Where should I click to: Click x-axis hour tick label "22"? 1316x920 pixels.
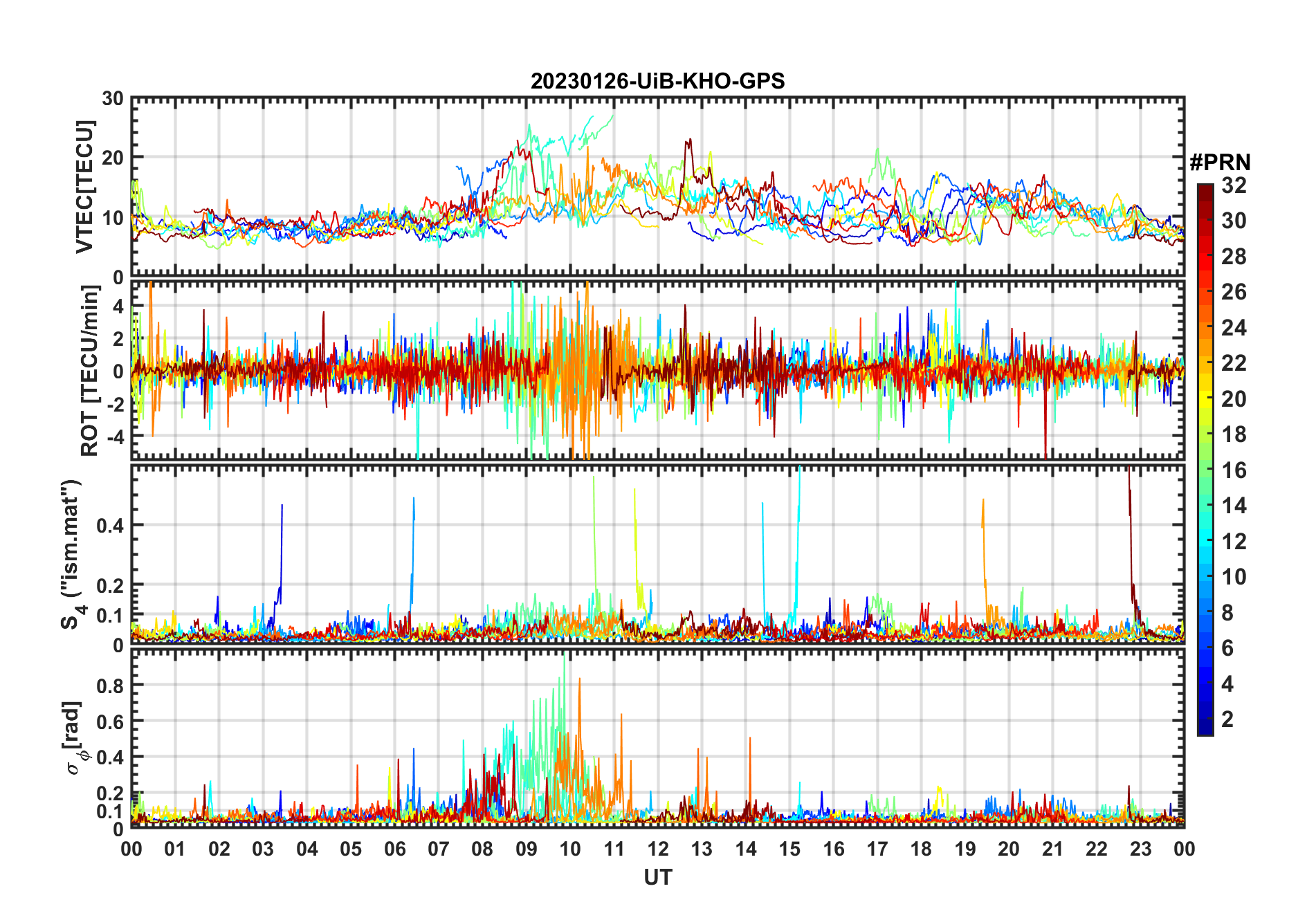pos(1097,849)
